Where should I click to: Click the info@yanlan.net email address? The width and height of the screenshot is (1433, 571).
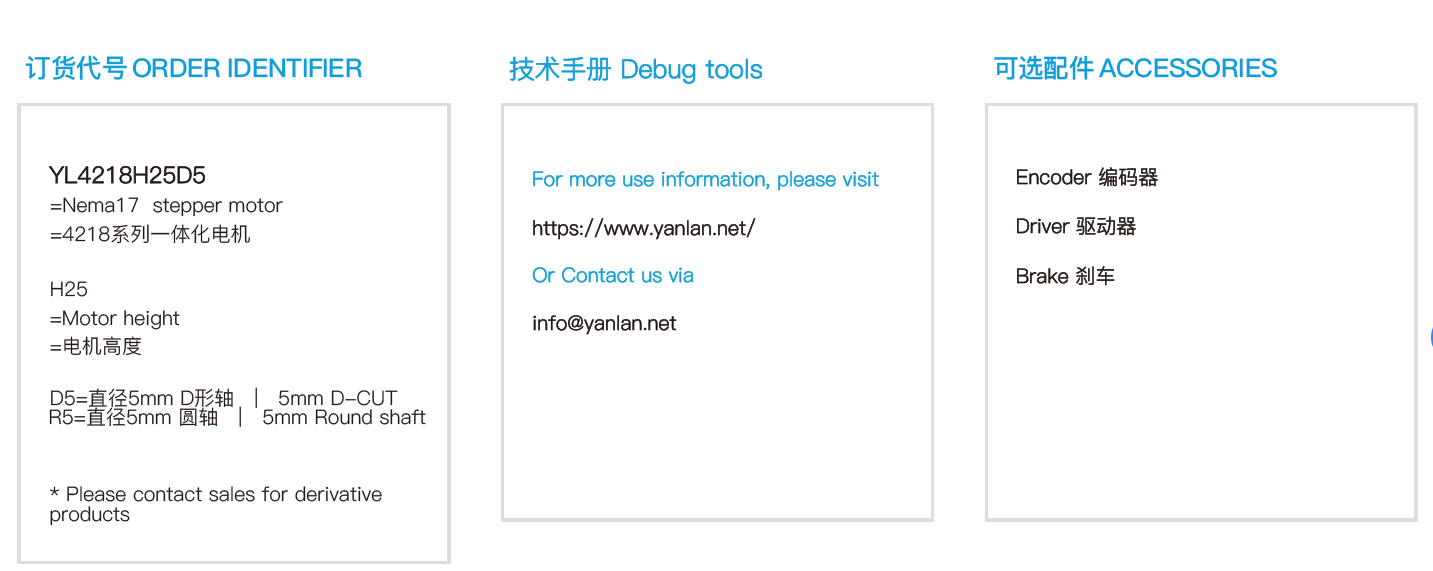(604, 324)
